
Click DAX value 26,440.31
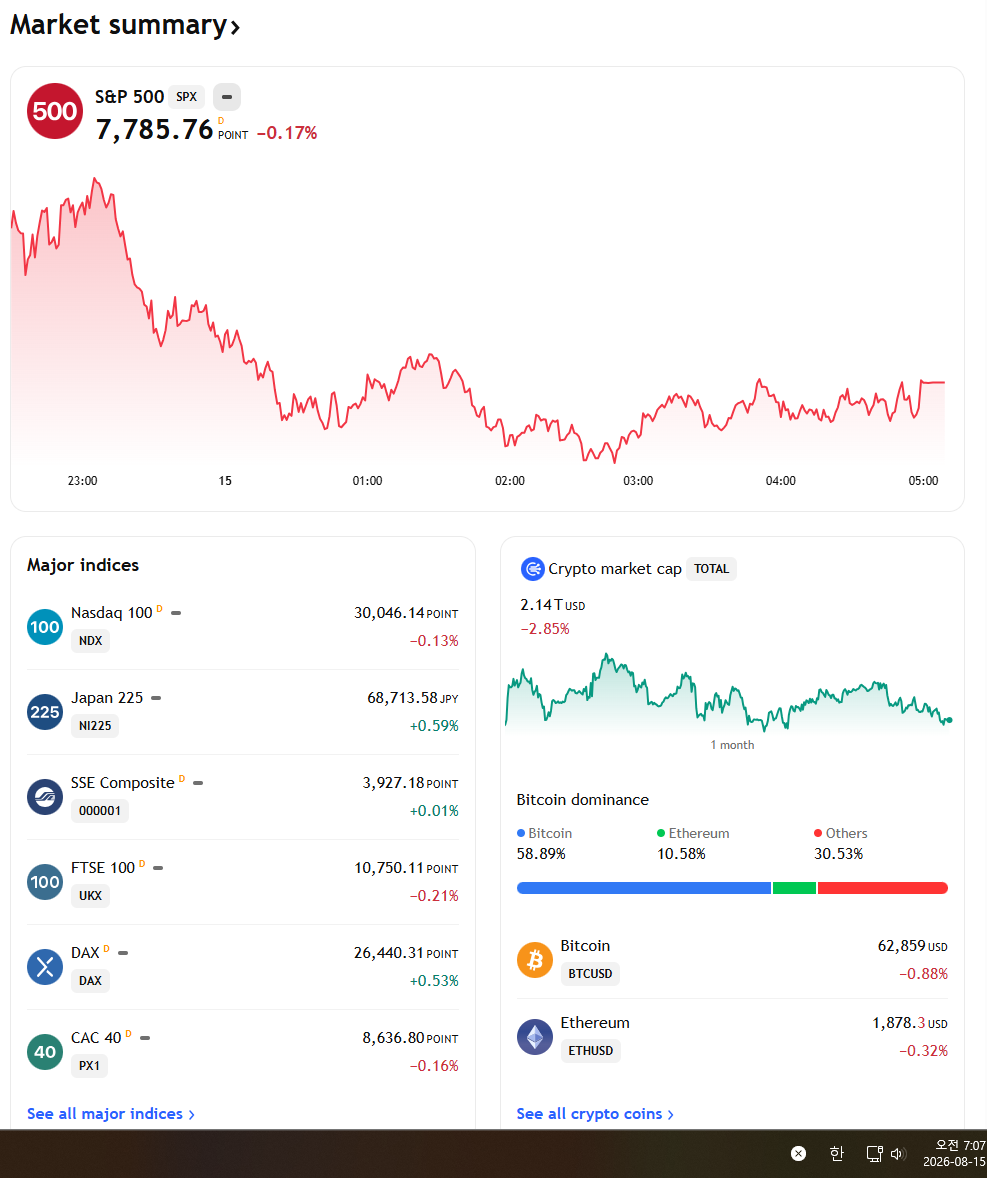pyautogui.click(x=389, y=953)
